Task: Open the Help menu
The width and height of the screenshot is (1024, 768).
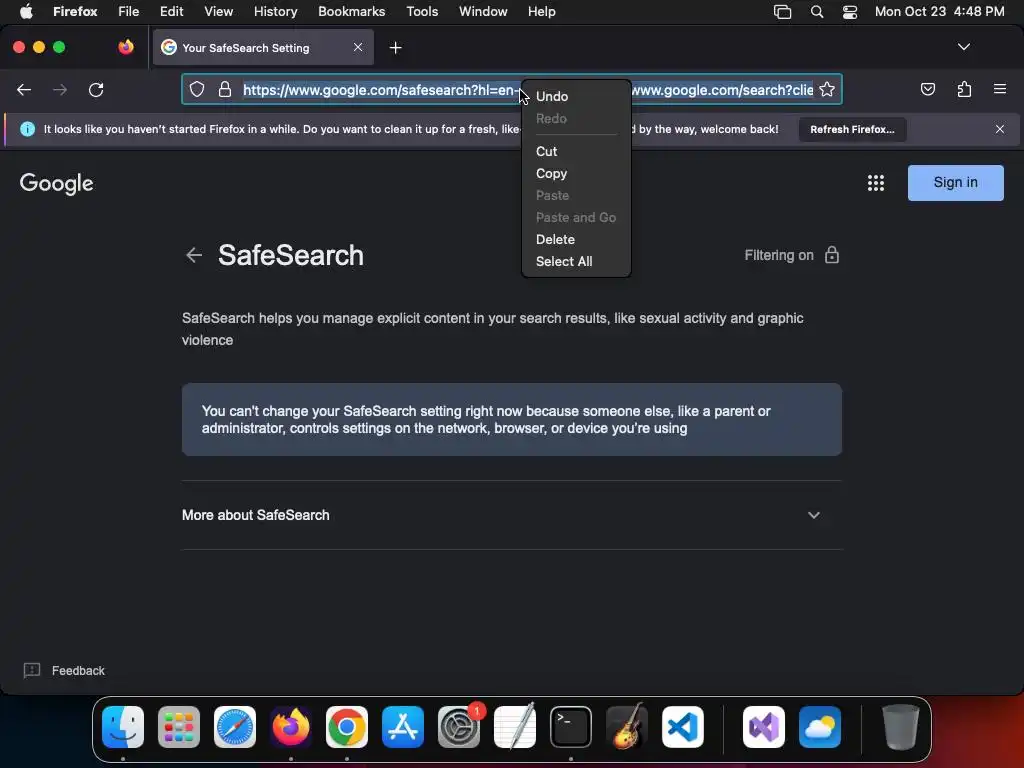Action: (x=541, y=11)
